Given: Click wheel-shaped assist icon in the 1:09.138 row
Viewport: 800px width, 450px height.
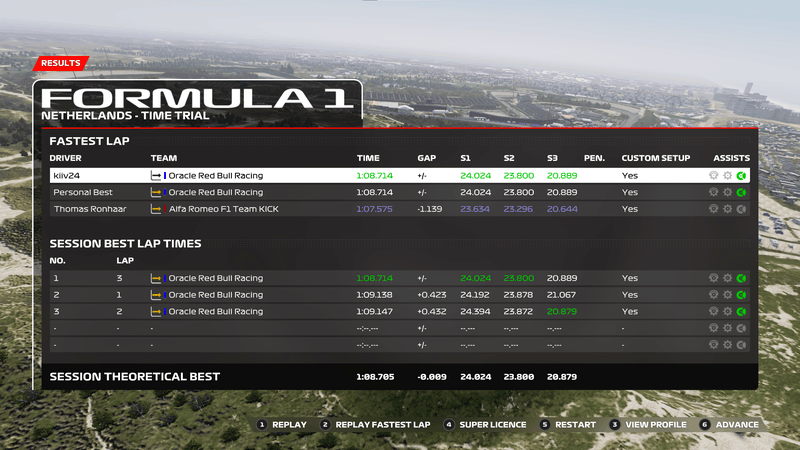Looking at the screenshot, I should (713, 295).
